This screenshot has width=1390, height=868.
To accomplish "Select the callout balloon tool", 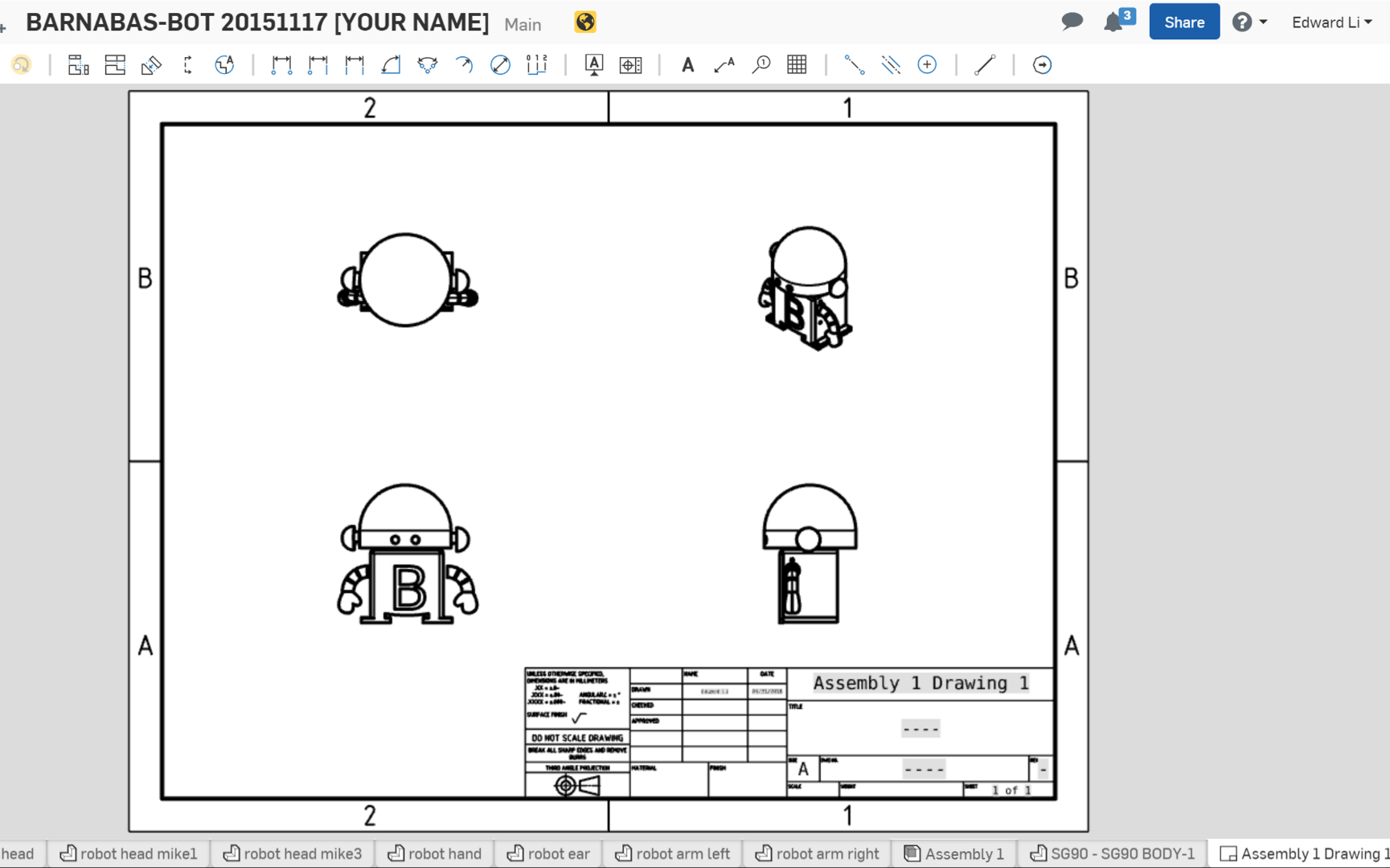I will tap(761, 65).
